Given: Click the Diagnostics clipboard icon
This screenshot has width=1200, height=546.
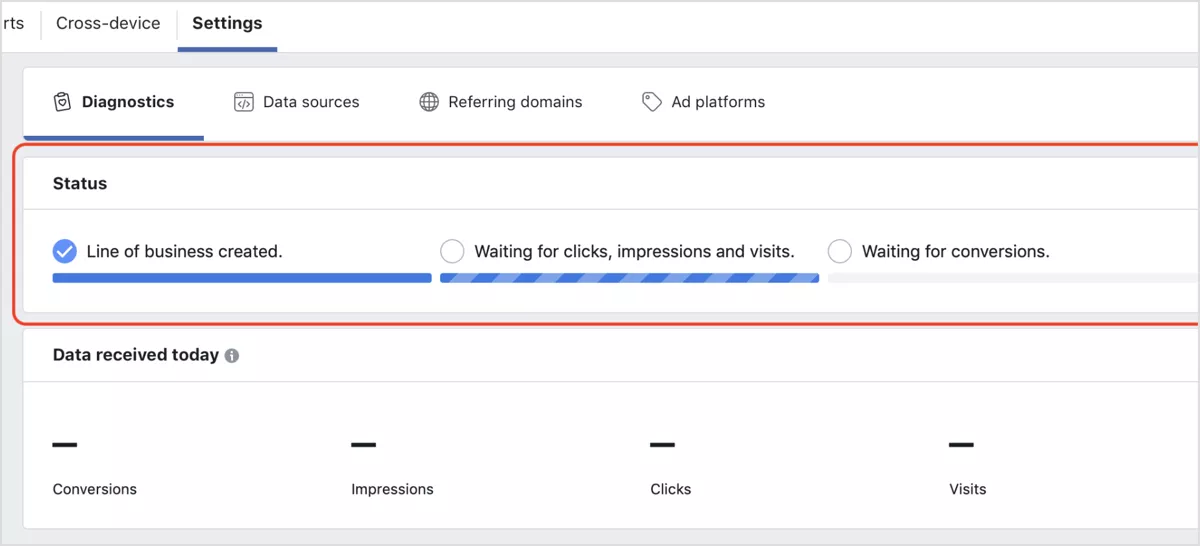Looking at the screenshot, I should (x=62, y=102).
